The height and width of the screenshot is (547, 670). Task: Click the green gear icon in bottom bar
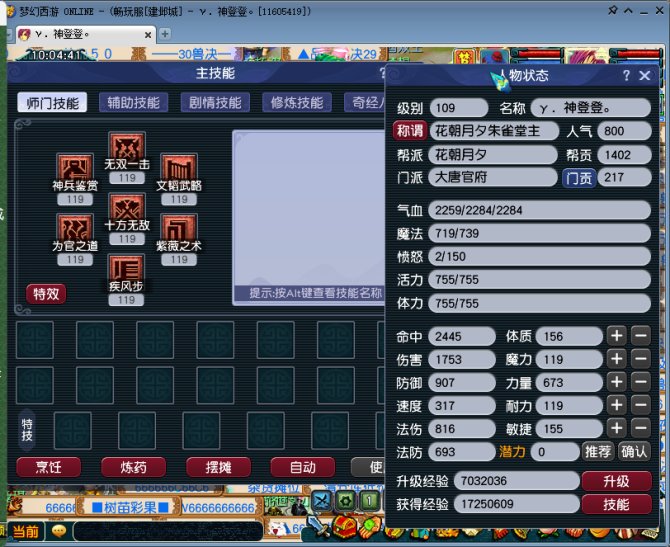pos(345,501)
